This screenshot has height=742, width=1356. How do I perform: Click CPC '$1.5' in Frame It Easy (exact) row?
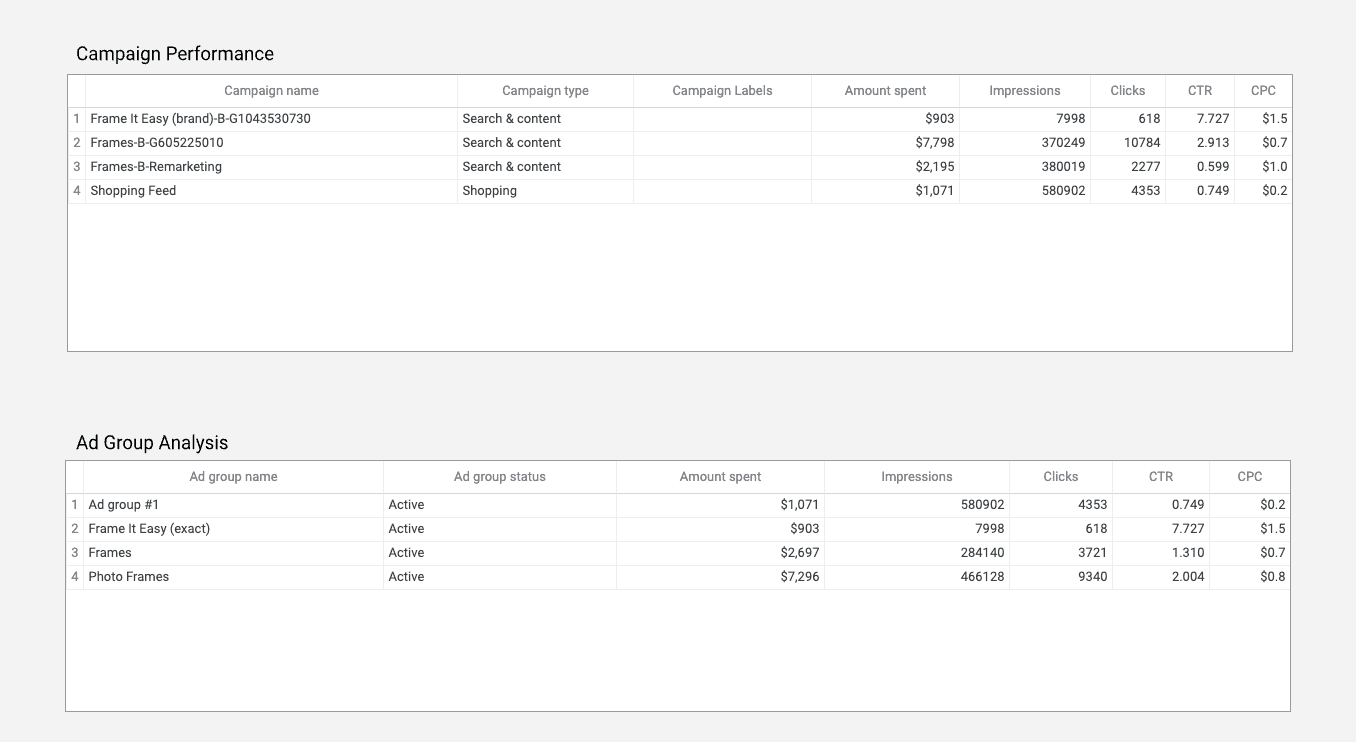pyautogui.click(x=1273, y=529)
